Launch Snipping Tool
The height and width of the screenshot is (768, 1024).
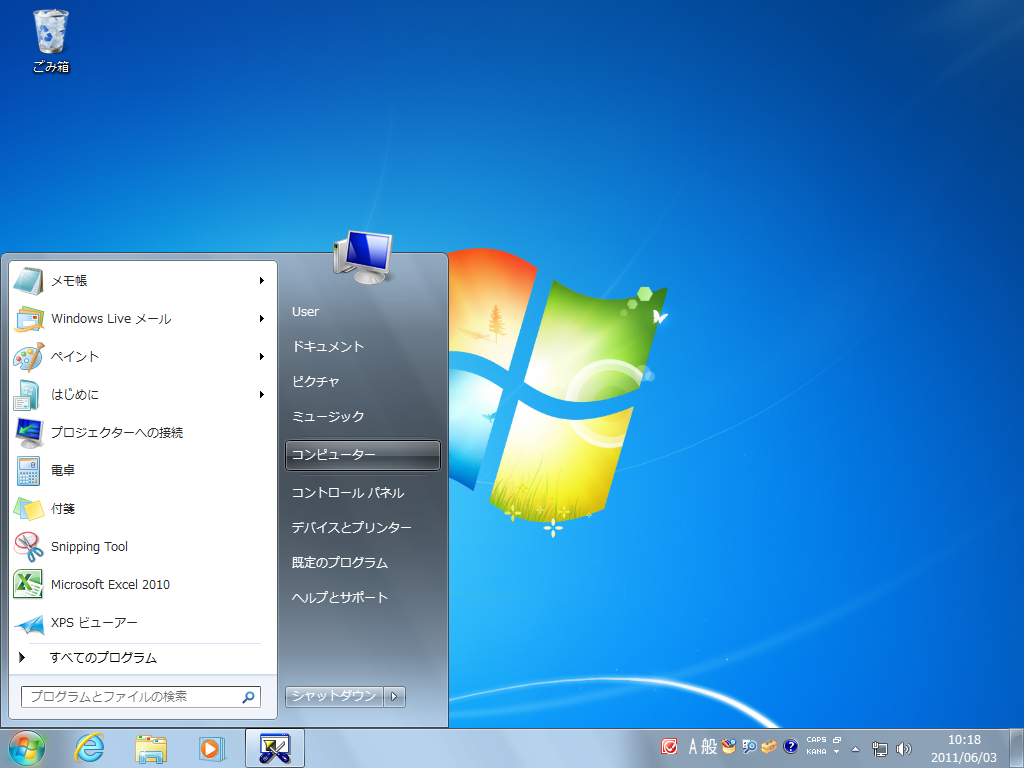click(144, 547)
